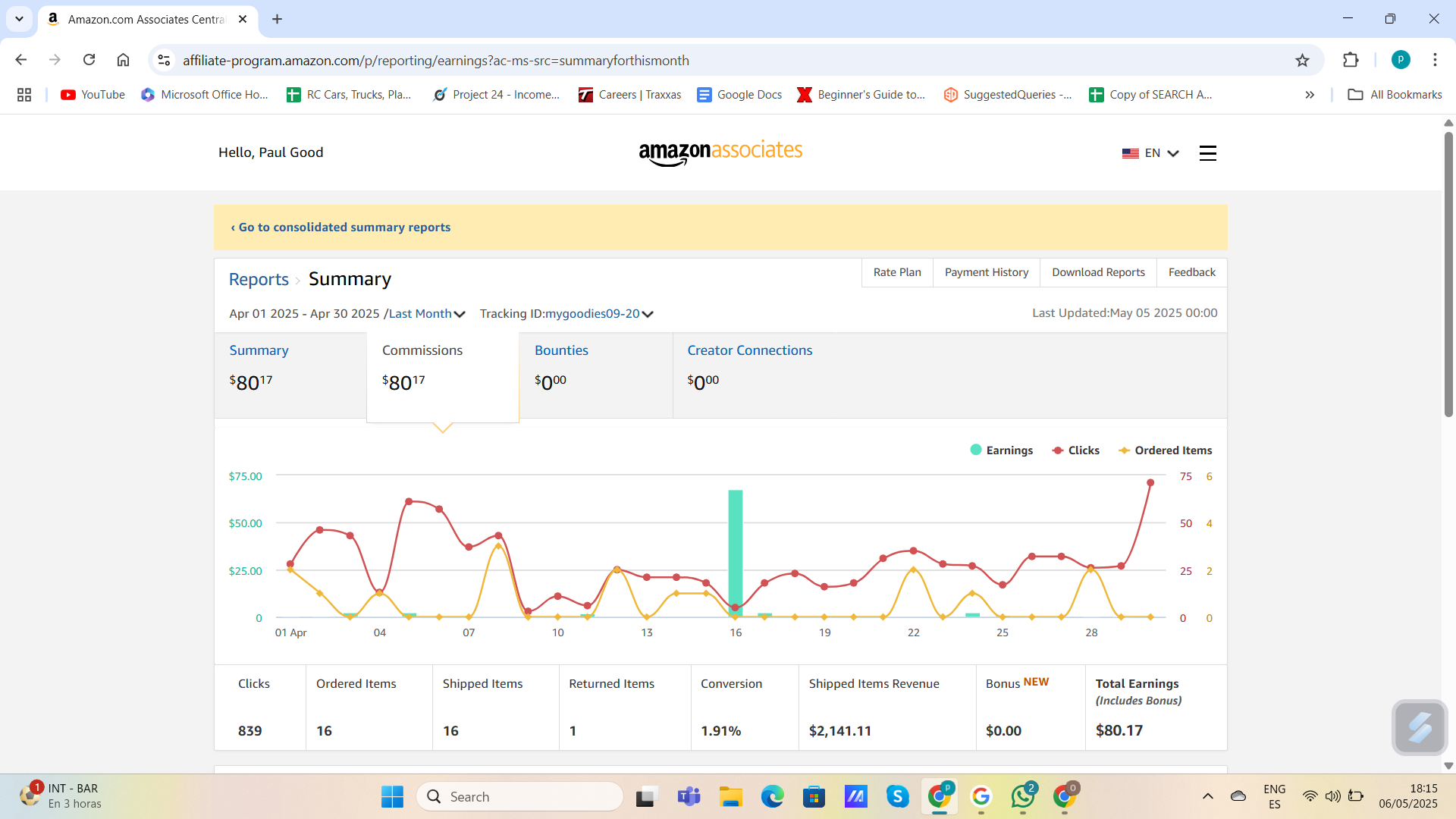Screen dimensions: 1456x819
Task: Open the RC Cars, Trucks bookmark
Action: [x=348, y=95]
